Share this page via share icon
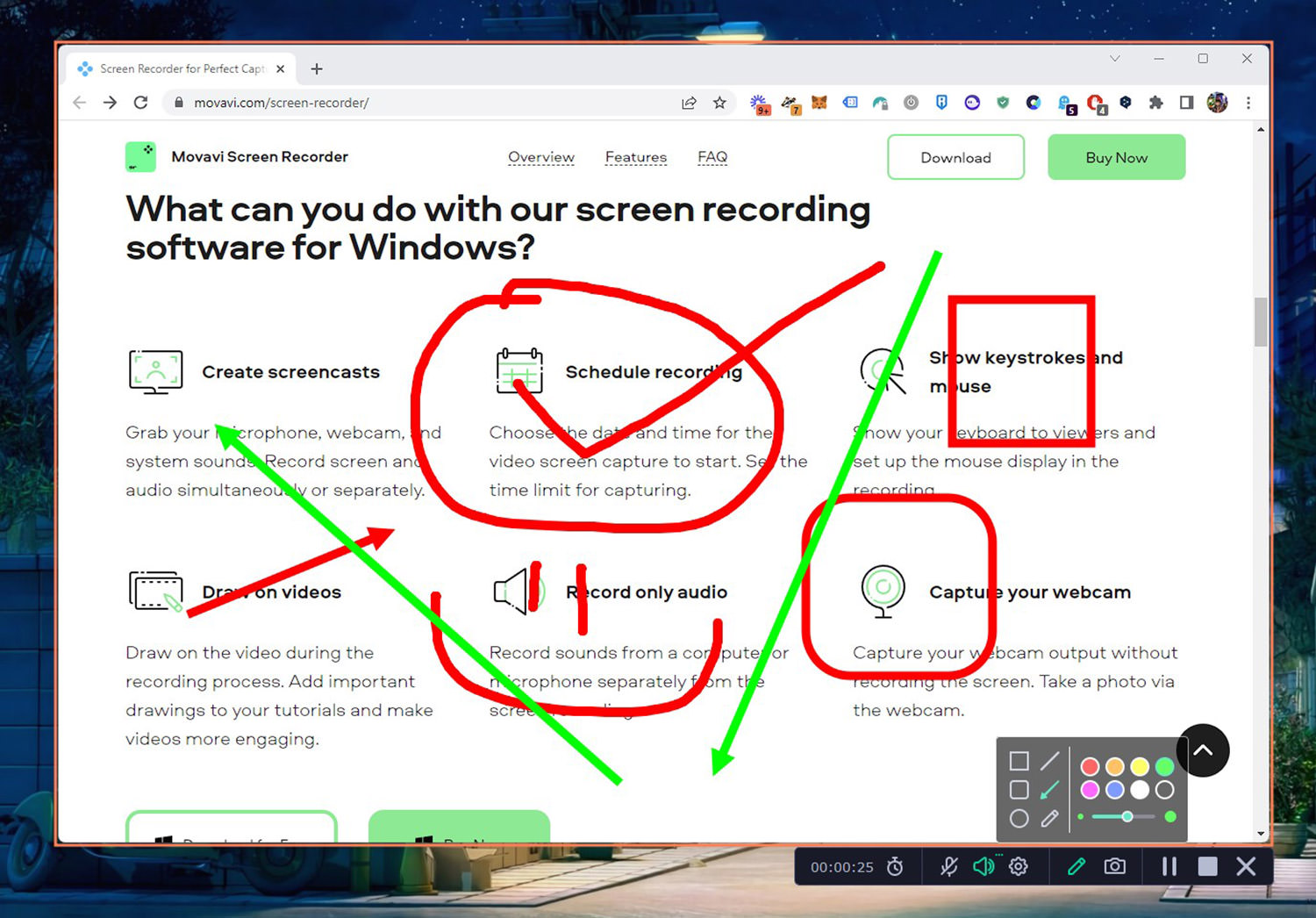This screenshot has width=1316, height=918. pos(689,103)
